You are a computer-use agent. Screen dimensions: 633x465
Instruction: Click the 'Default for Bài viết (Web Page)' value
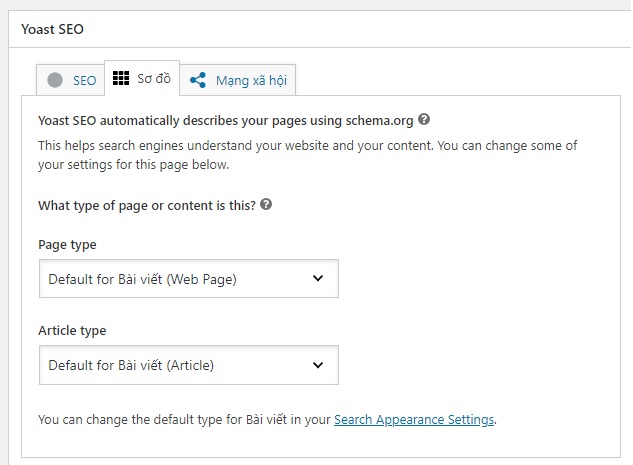[142, 280]
